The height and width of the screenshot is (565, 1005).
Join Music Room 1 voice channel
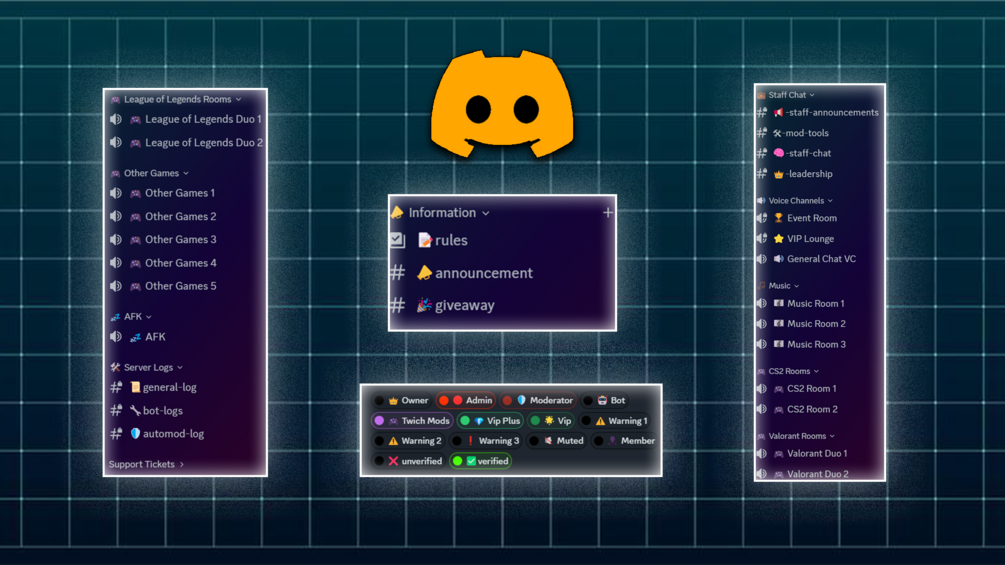801,304
